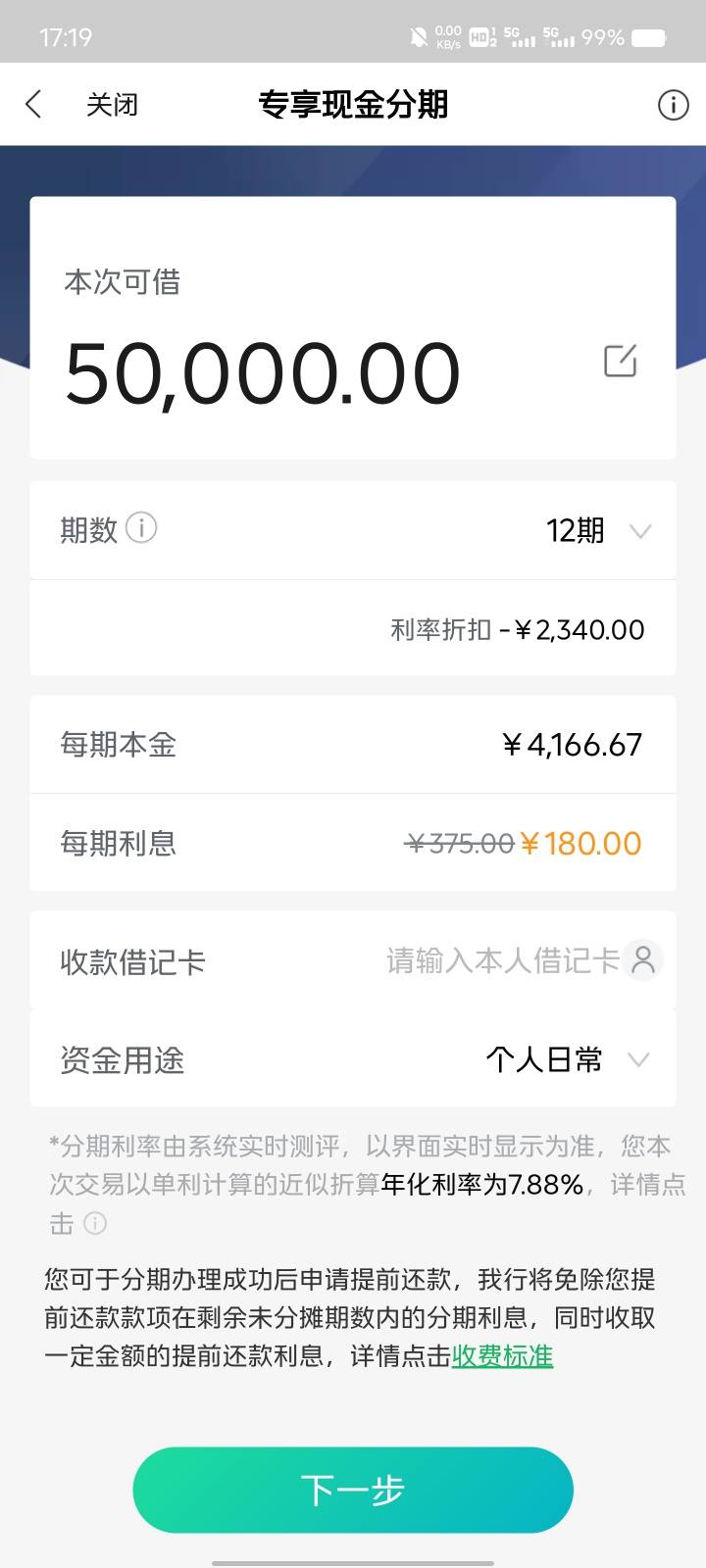Open the info icon in header
The width and height of the screenshot is (706, 1568).
(x=673, y=105)
